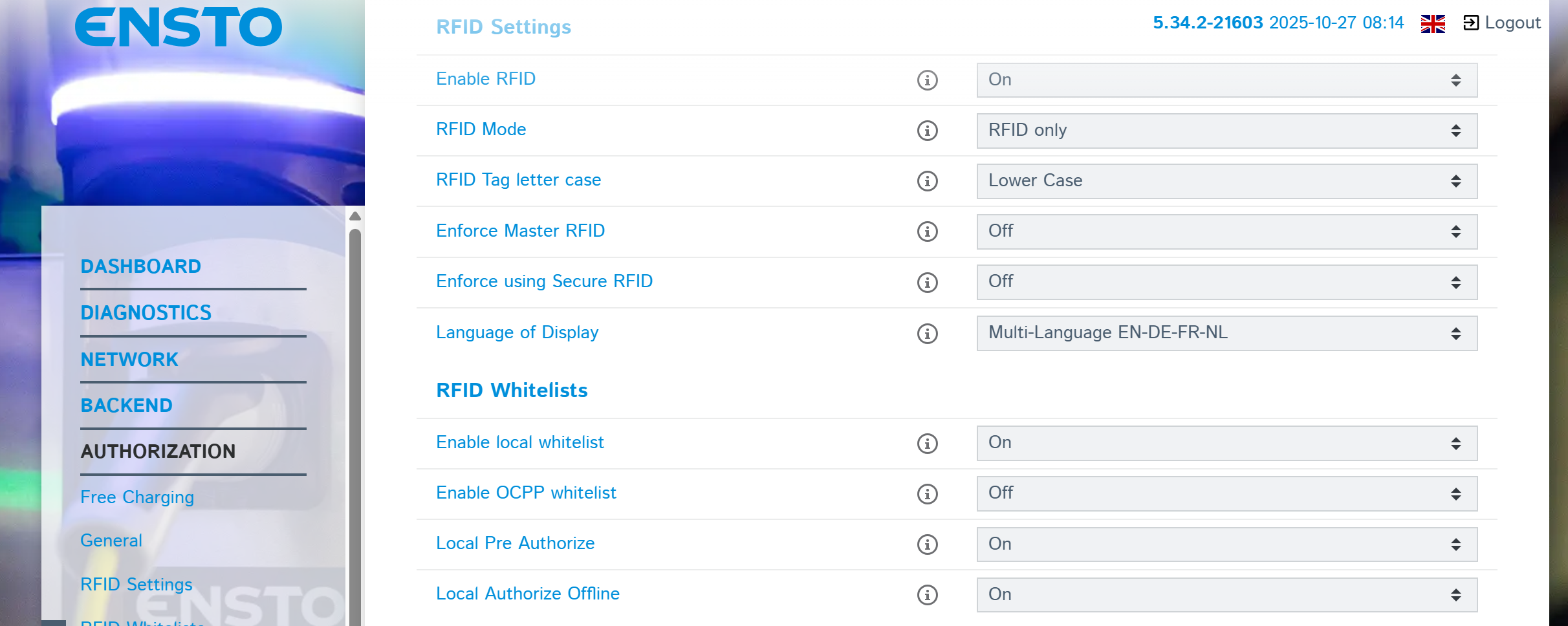Viewport: 1568px width, 626px height.
Task: Toggle the Enable RFID On/Off selector
Action: click(1226, 80)
